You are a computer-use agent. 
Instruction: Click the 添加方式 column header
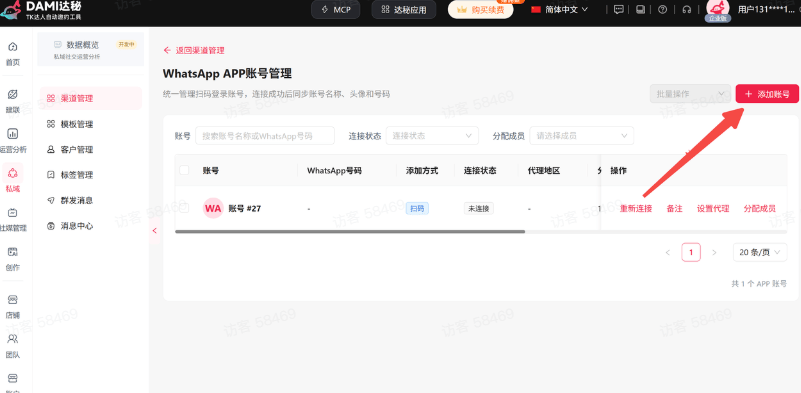click(x=421, y=171)
